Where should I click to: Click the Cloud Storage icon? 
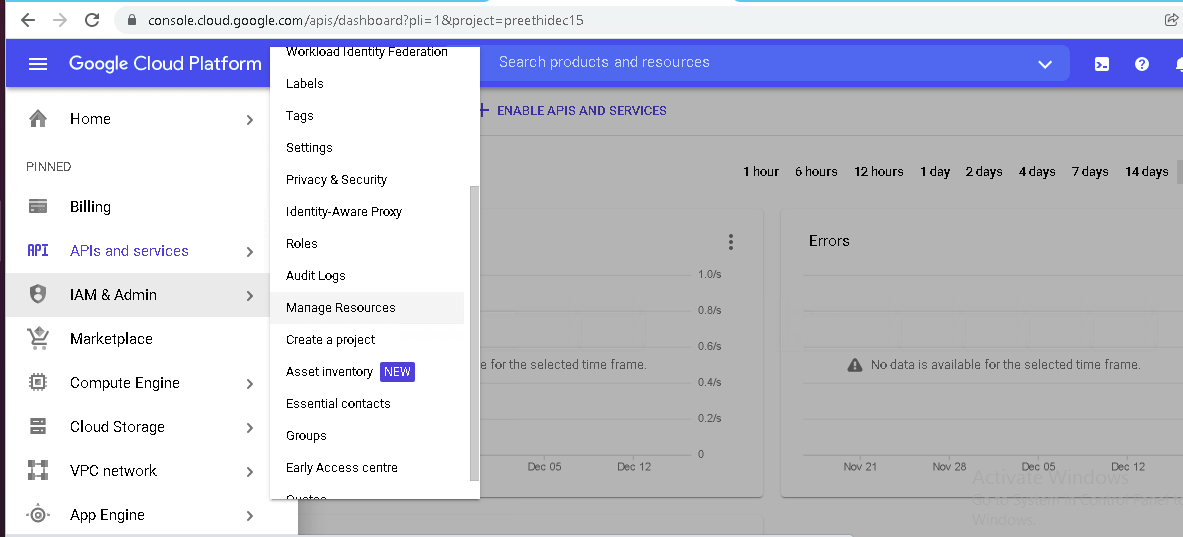click(38, 426)
